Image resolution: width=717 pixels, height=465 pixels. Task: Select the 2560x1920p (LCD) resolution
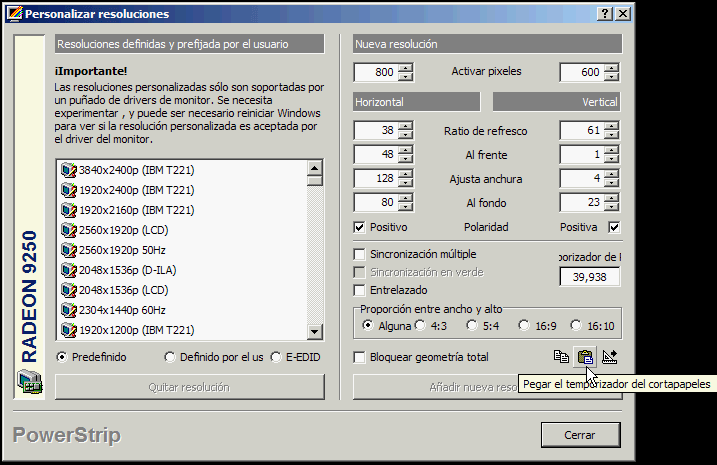coord(115,230)
